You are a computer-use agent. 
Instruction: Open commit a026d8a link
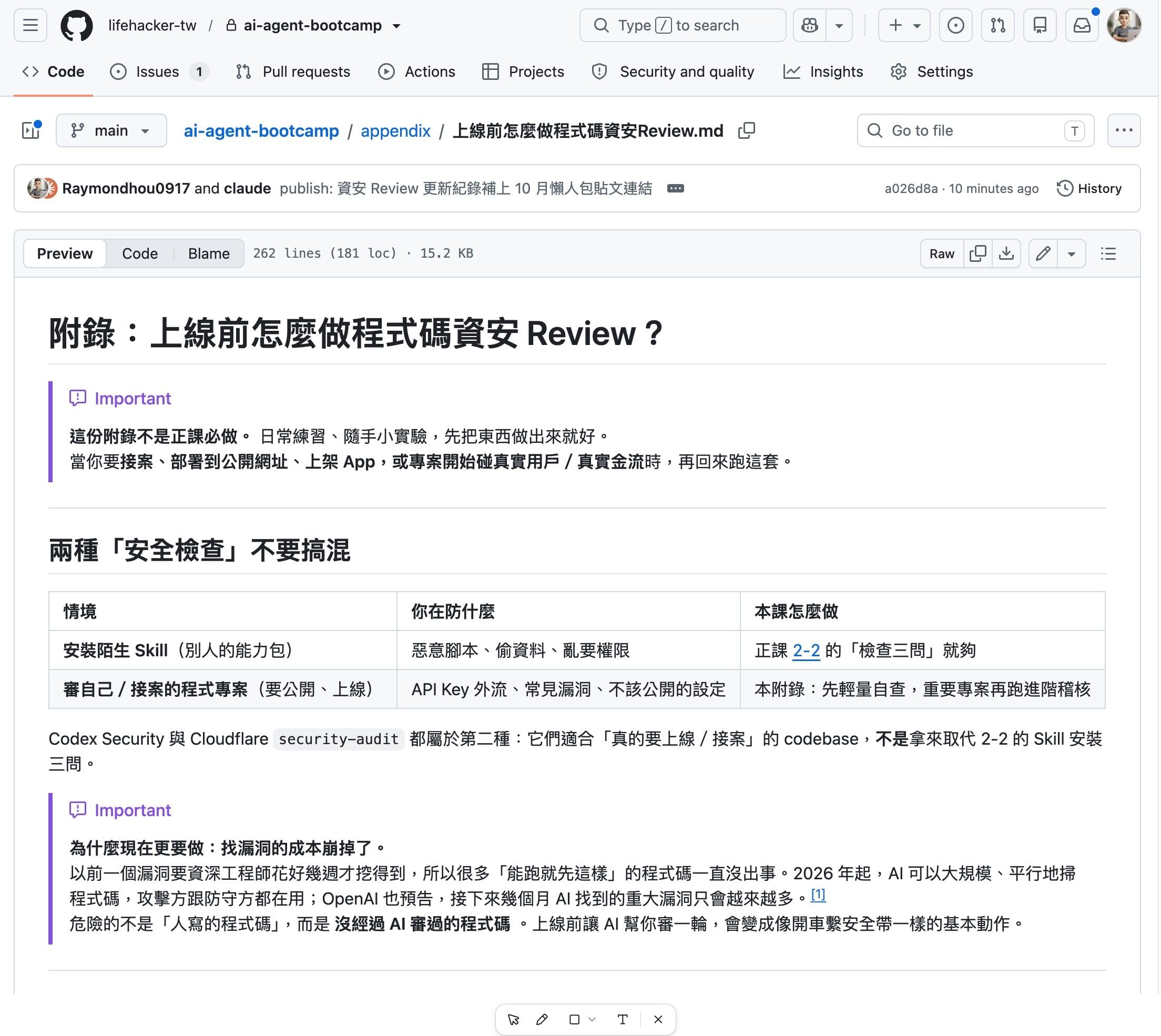[911, 188]
